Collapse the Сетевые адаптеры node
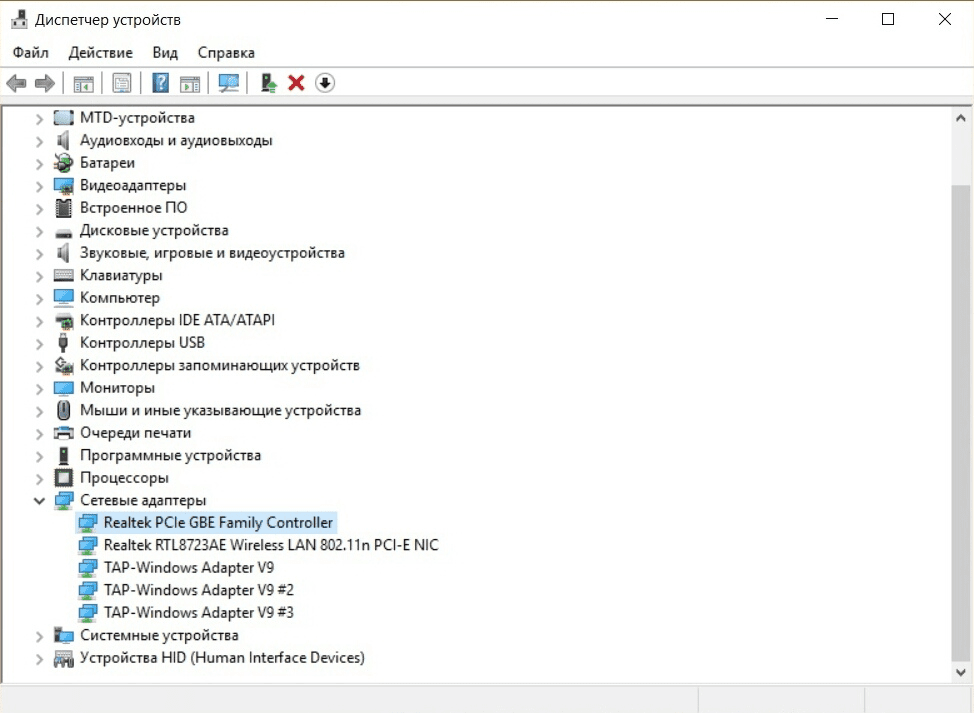The height and width of the screenshot is (713, 974). [39, 501]
